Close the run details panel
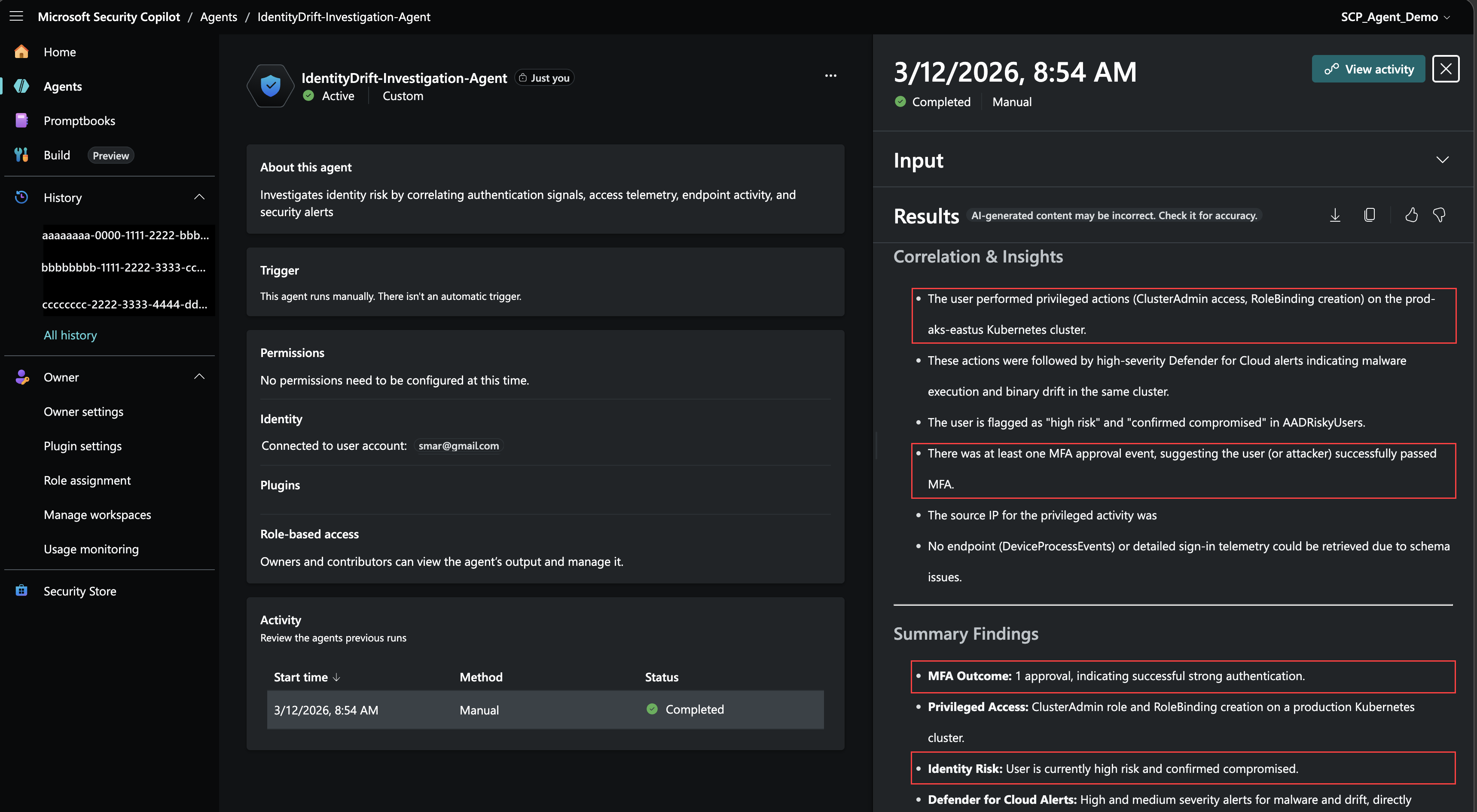 1446,69
